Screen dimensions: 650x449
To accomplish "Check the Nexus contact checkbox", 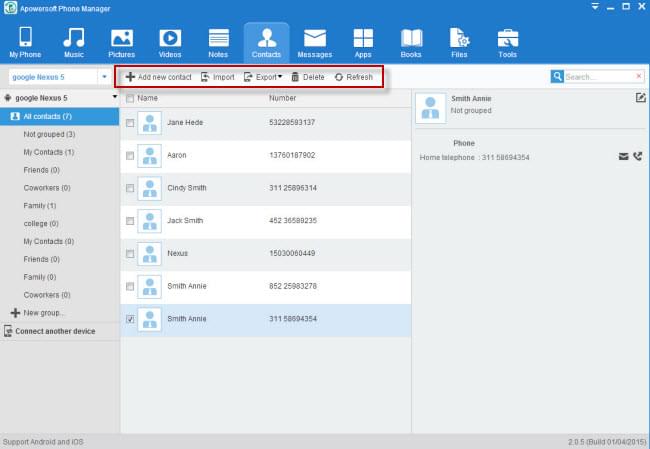I will (x=130, y=254).
